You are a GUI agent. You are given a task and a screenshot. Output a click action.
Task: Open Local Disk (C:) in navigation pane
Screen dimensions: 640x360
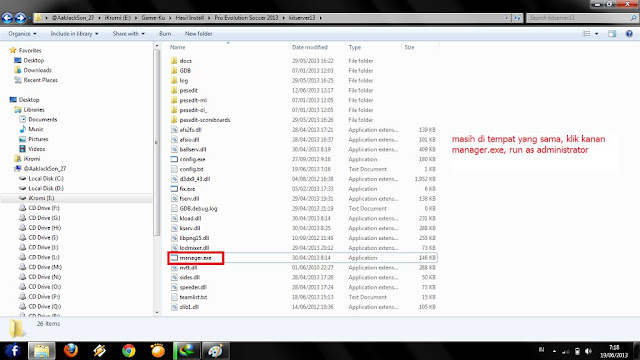46,178
